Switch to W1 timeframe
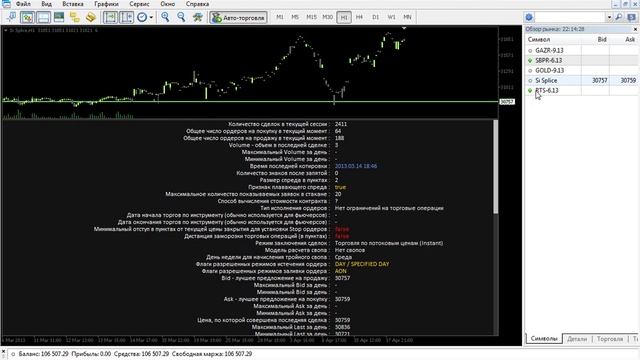The width and height of the screenshot is (640, 360). tap(391, 17)
